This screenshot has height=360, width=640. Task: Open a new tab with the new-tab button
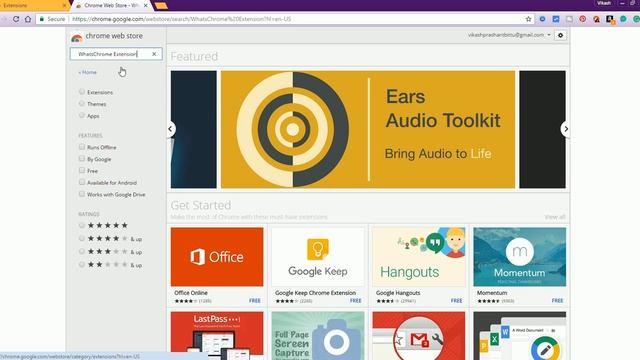(161, 6)
